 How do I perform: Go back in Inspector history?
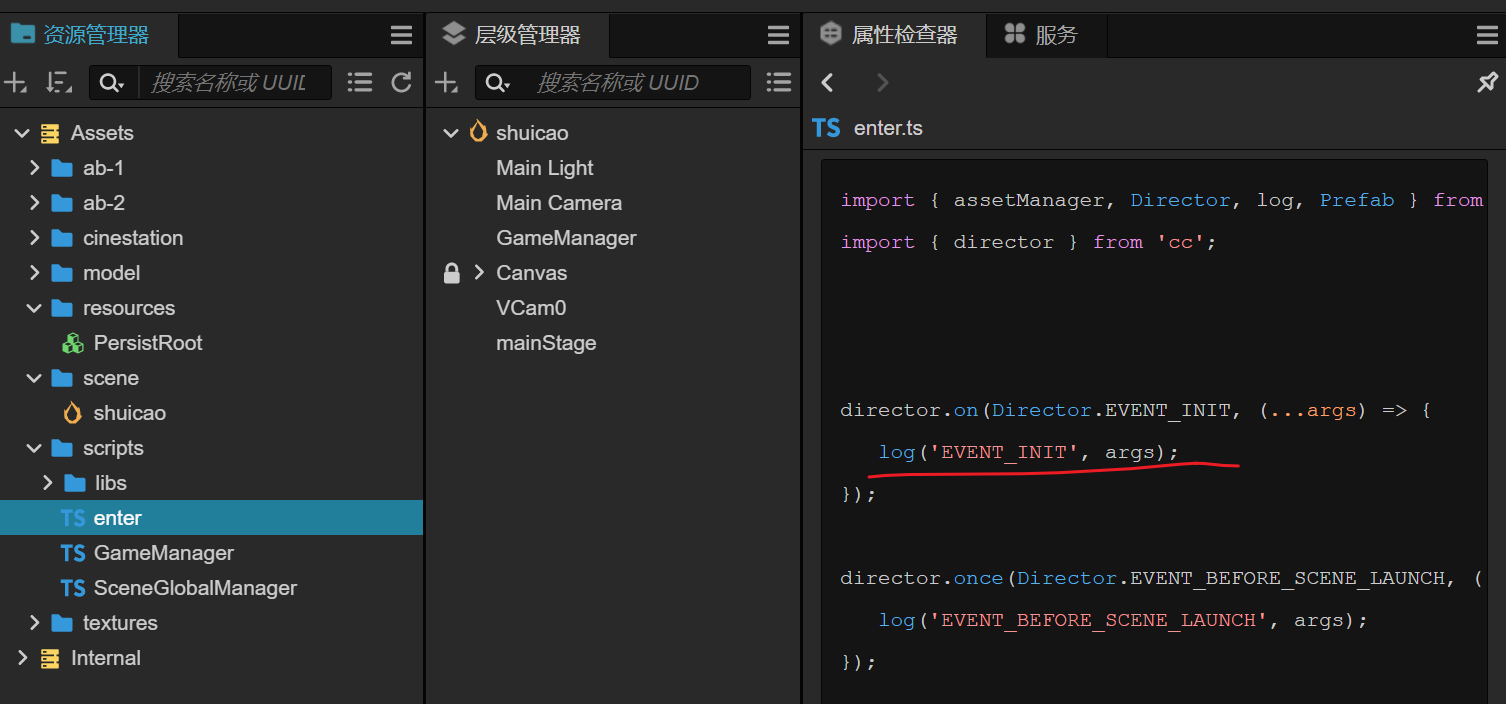828,83
